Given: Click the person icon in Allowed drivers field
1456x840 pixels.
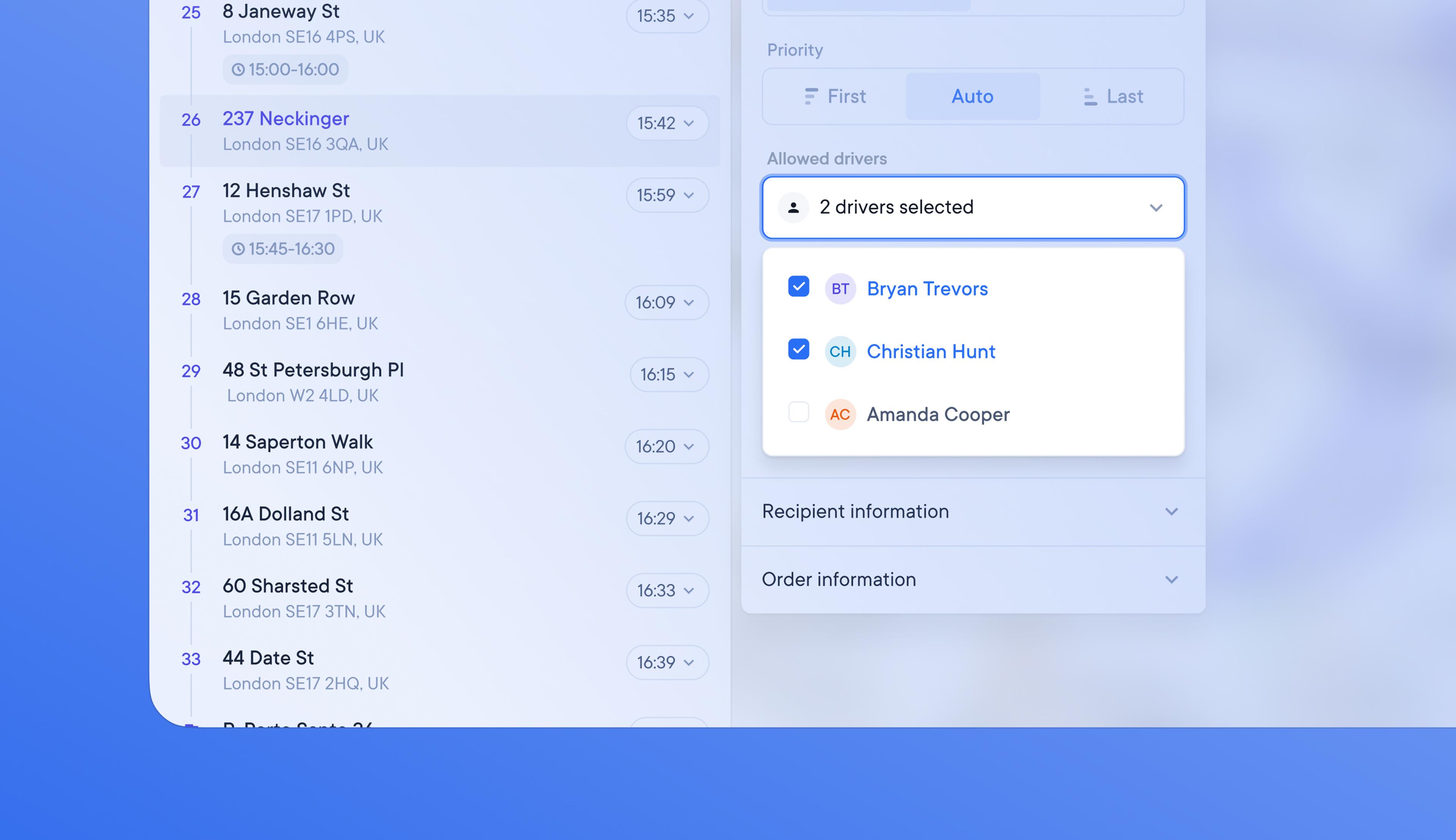Looking at the screenshot, I should click(x=794, y=208).
